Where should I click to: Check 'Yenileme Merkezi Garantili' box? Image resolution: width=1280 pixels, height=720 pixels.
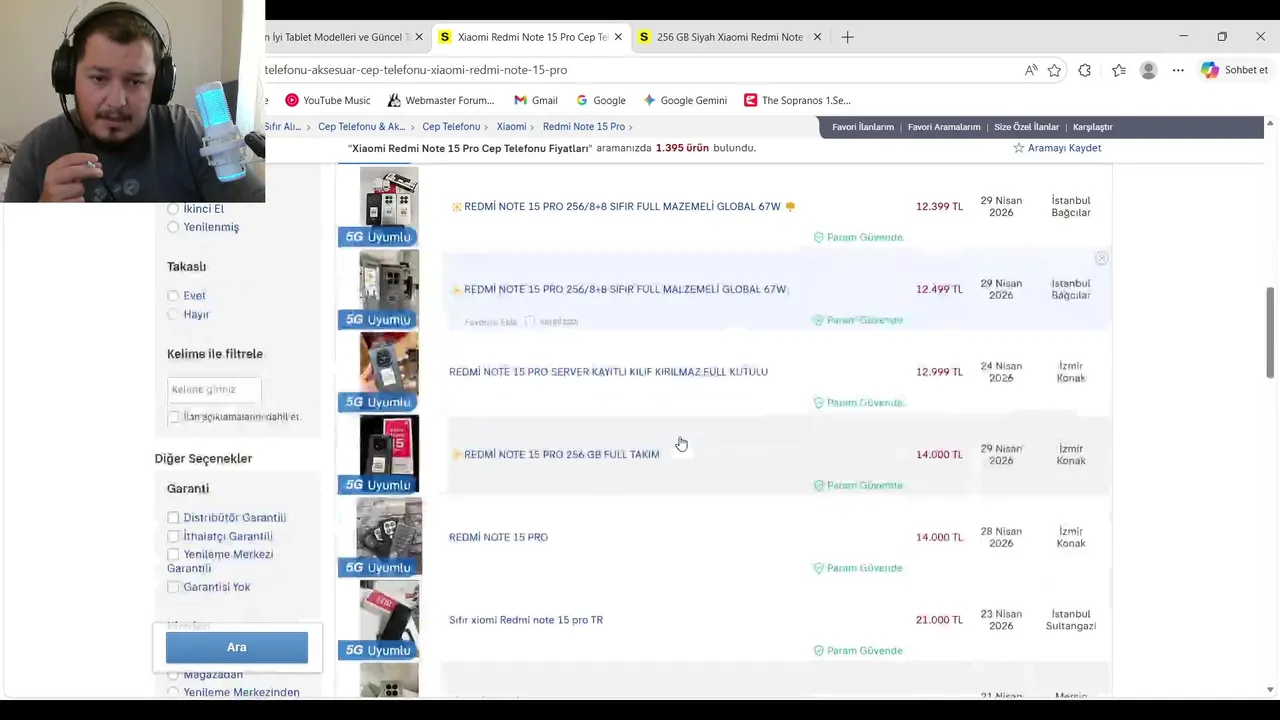(x=173, y=554)
